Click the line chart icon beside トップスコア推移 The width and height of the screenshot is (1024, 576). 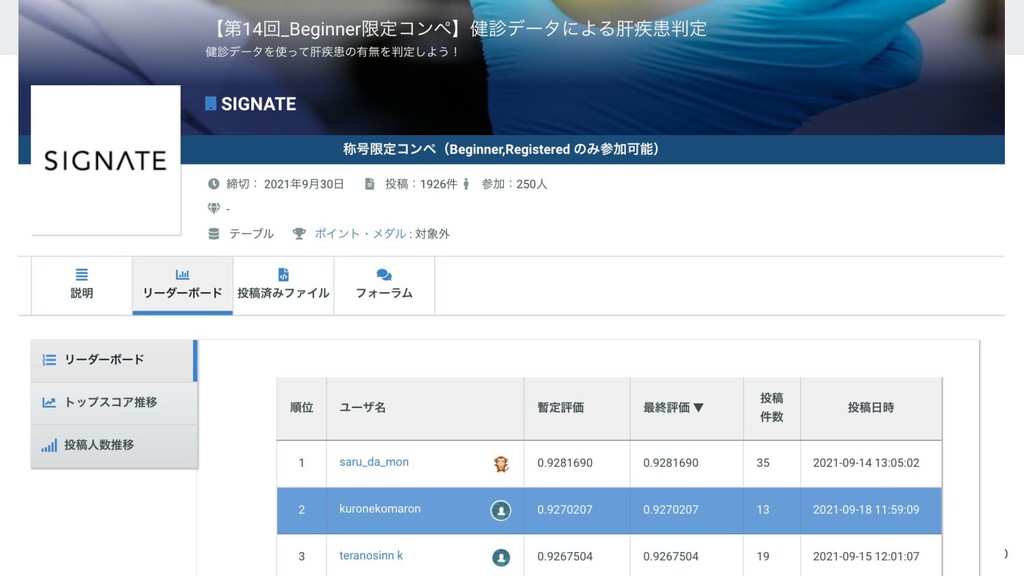click(49, 402)
